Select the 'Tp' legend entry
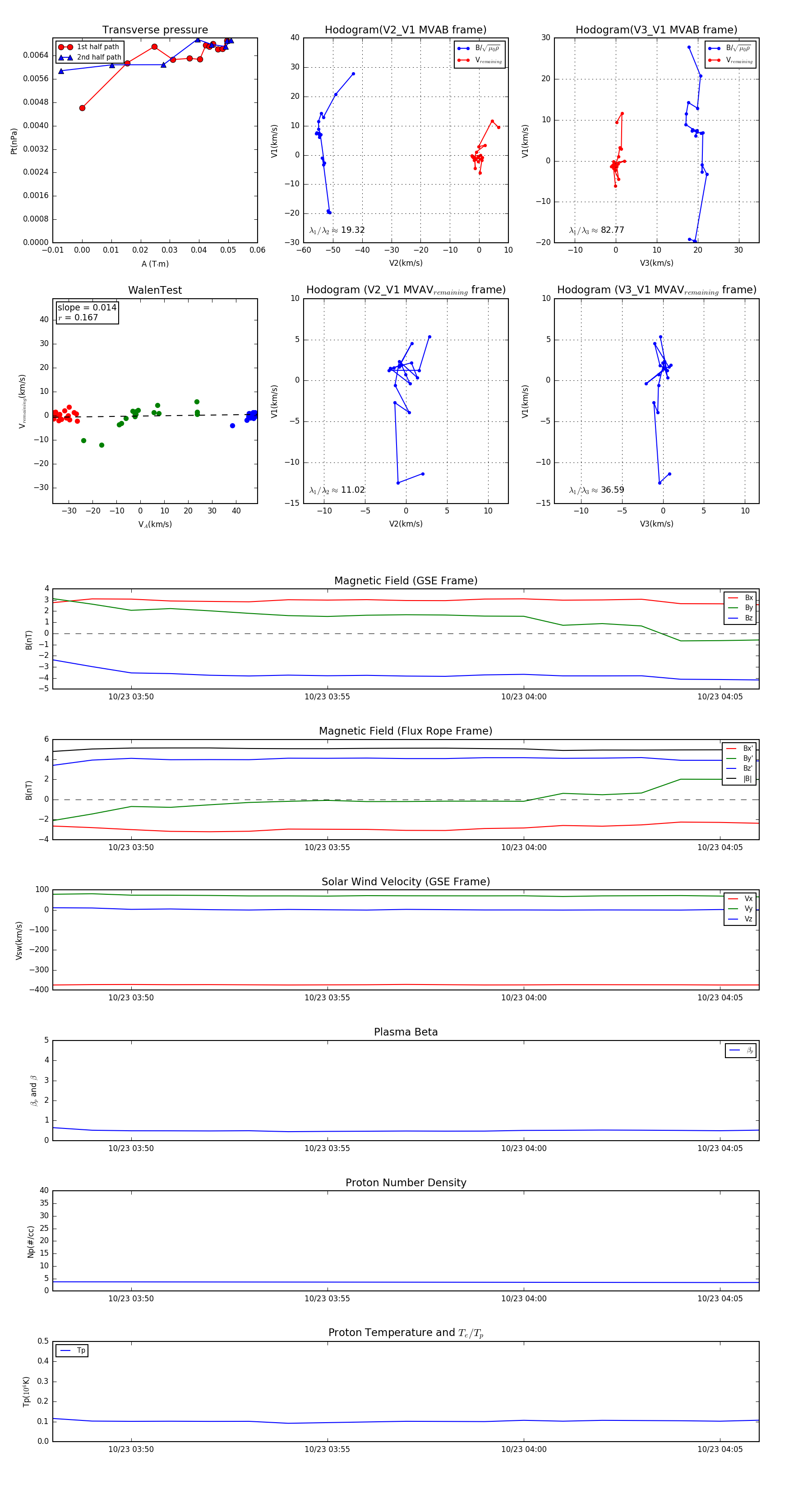 72,1351
